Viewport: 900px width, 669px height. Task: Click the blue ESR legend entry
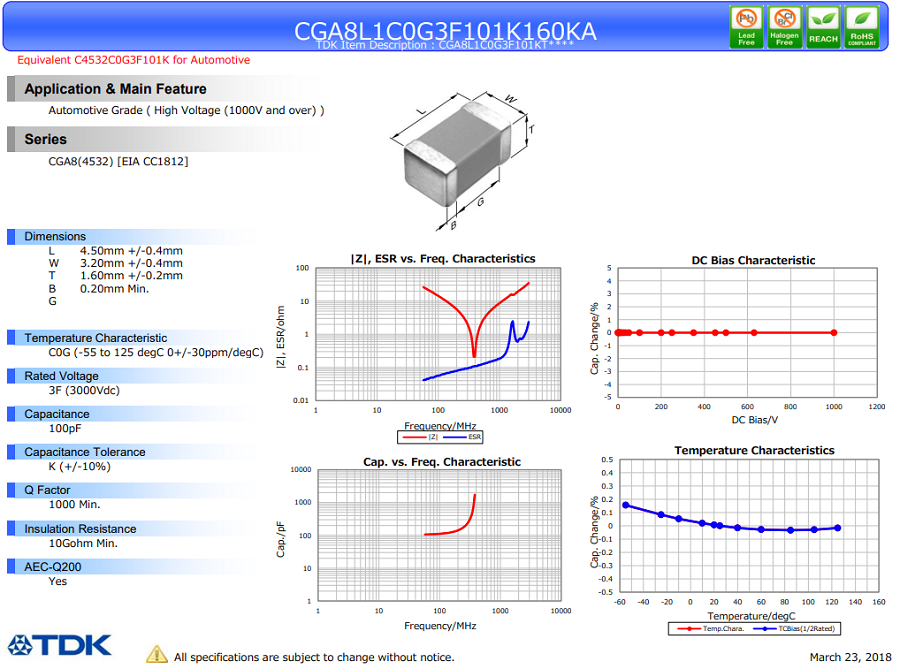462,437
